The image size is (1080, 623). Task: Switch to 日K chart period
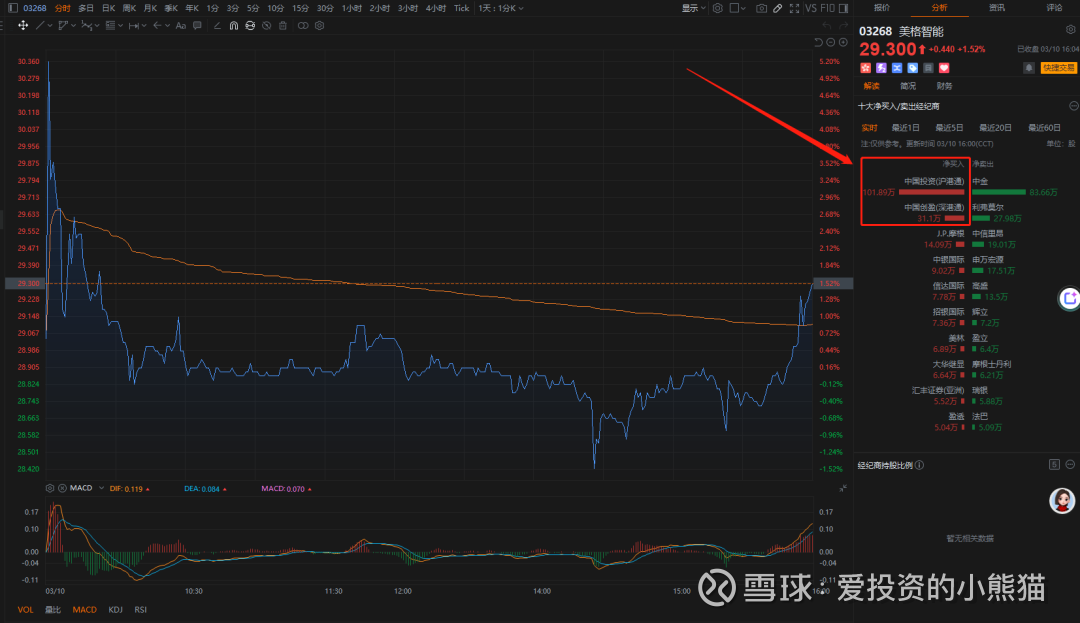pyautogui.click(x=108, y=8)
